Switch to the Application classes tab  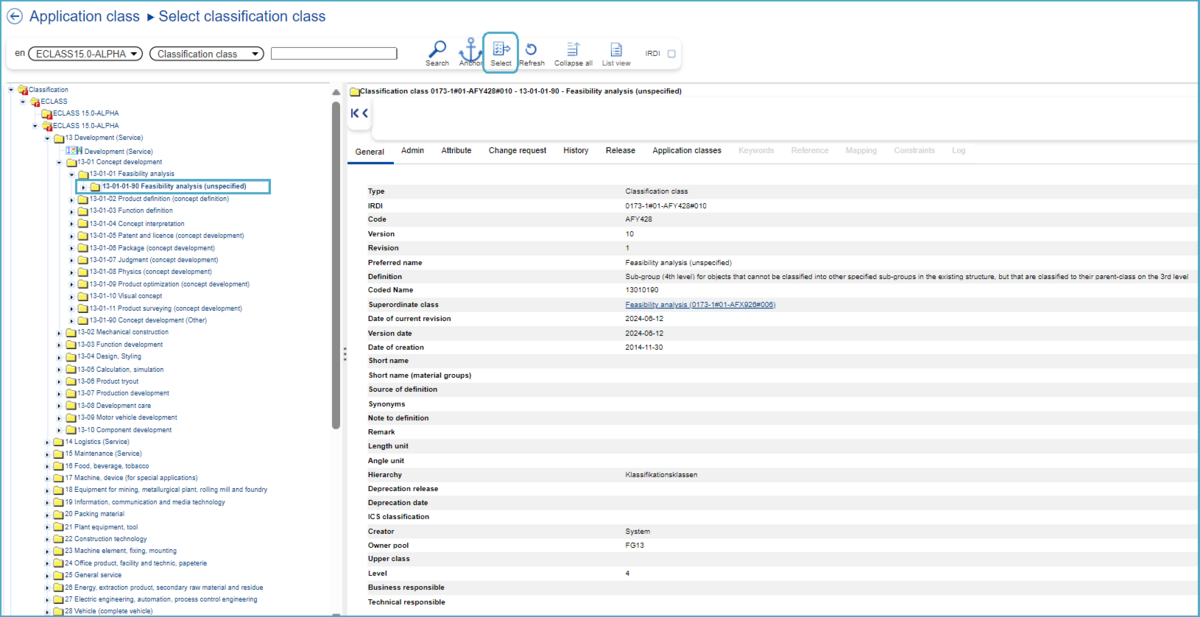tap(686, 151)
